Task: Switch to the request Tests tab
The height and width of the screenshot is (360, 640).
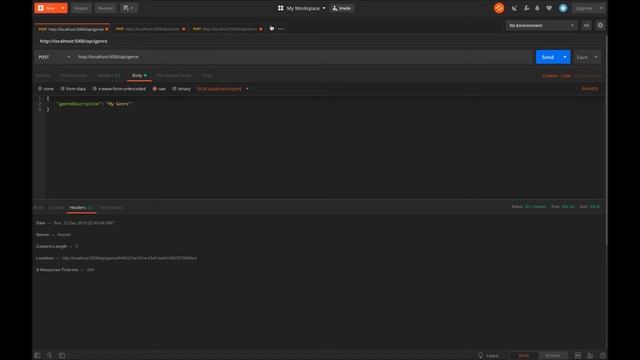Action: tap(207, 76)
